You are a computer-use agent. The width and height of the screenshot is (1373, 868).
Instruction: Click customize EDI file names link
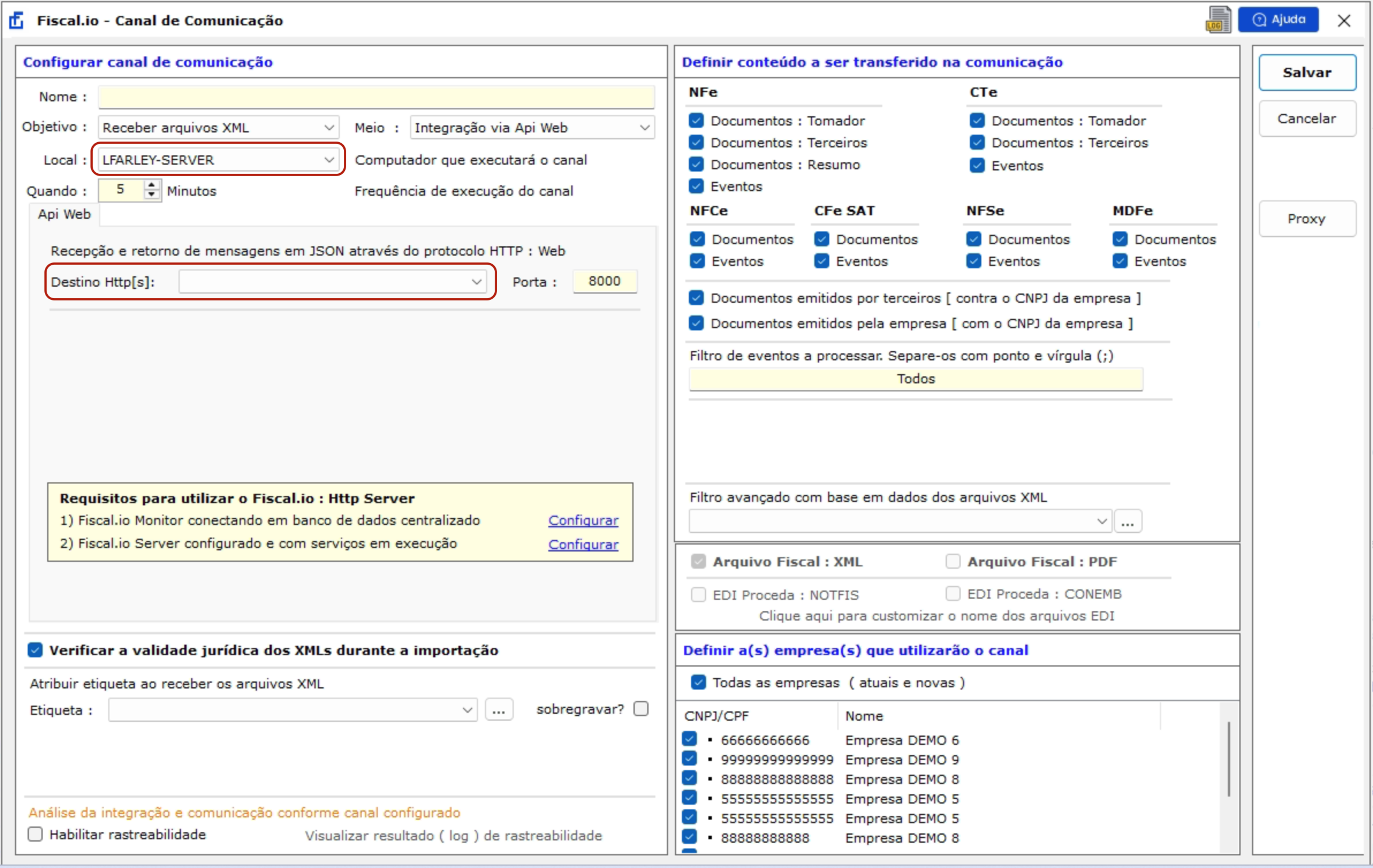(x=936, y=616)
